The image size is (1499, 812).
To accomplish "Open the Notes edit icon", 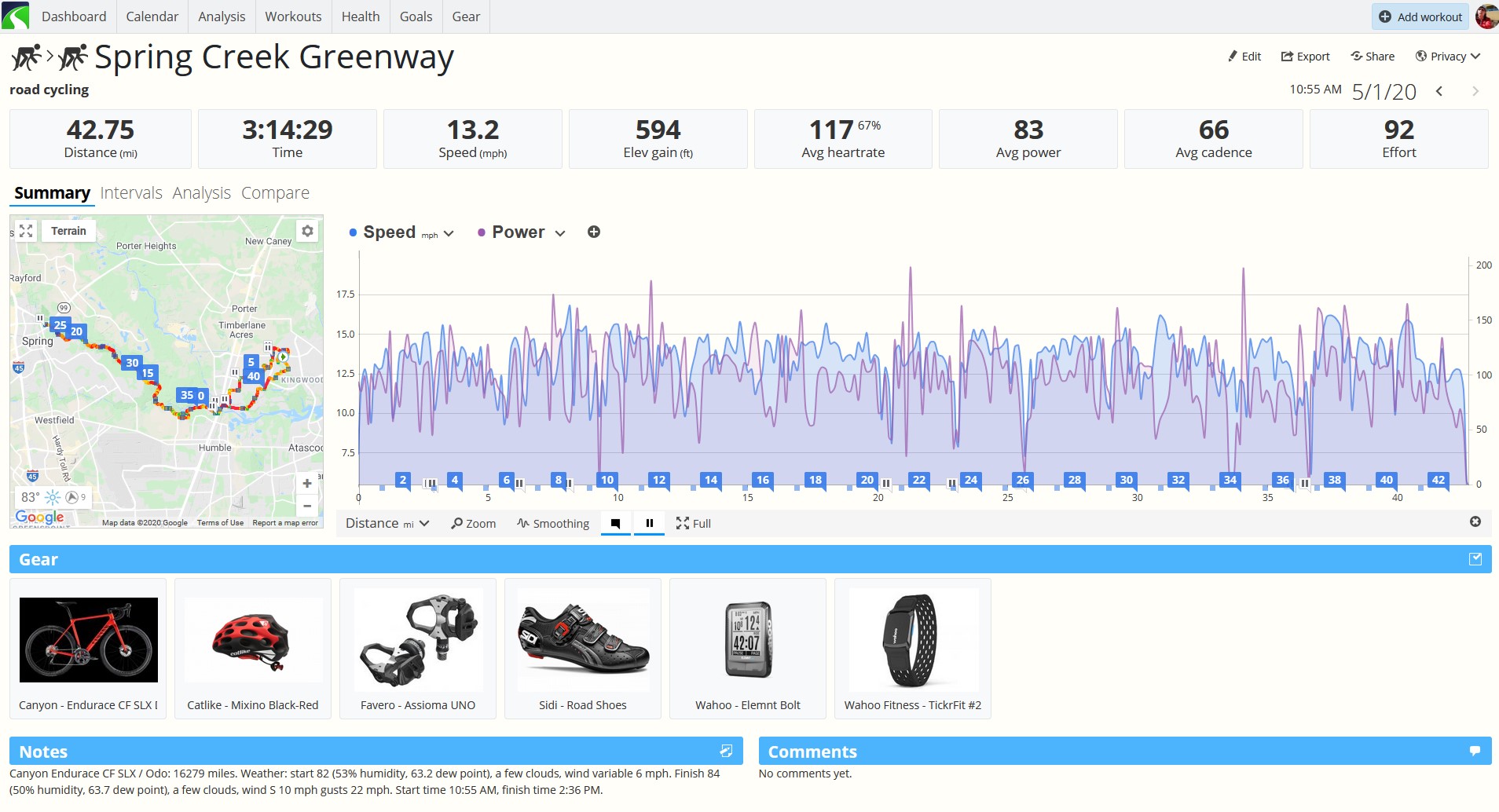I will tap(726, 752).
